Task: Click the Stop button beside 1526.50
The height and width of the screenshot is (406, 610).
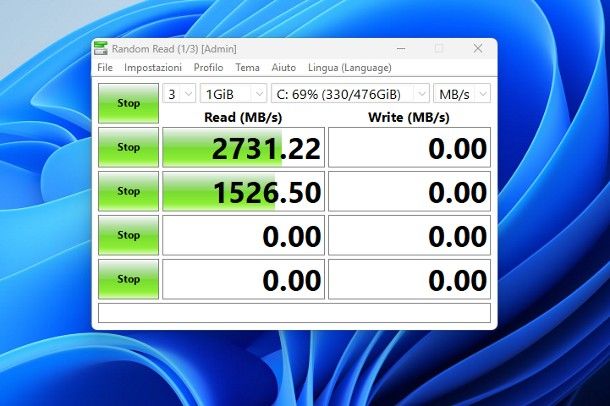Action: 128,191
